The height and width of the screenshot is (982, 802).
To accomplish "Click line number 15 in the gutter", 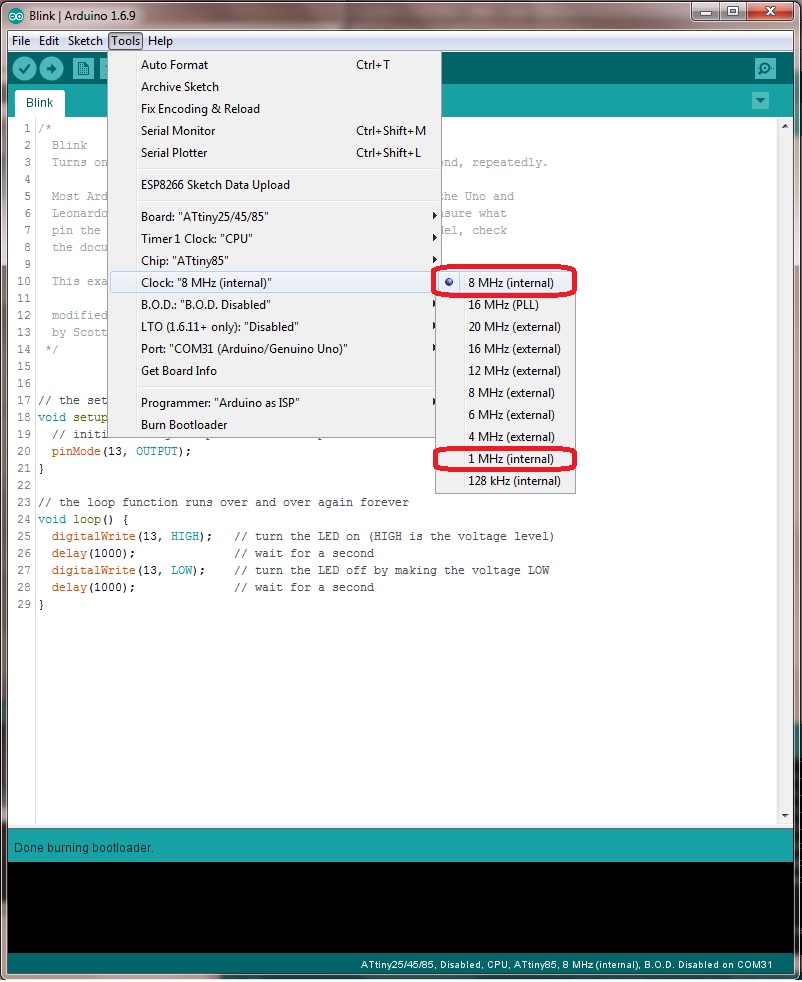I will tap(24, 366).
